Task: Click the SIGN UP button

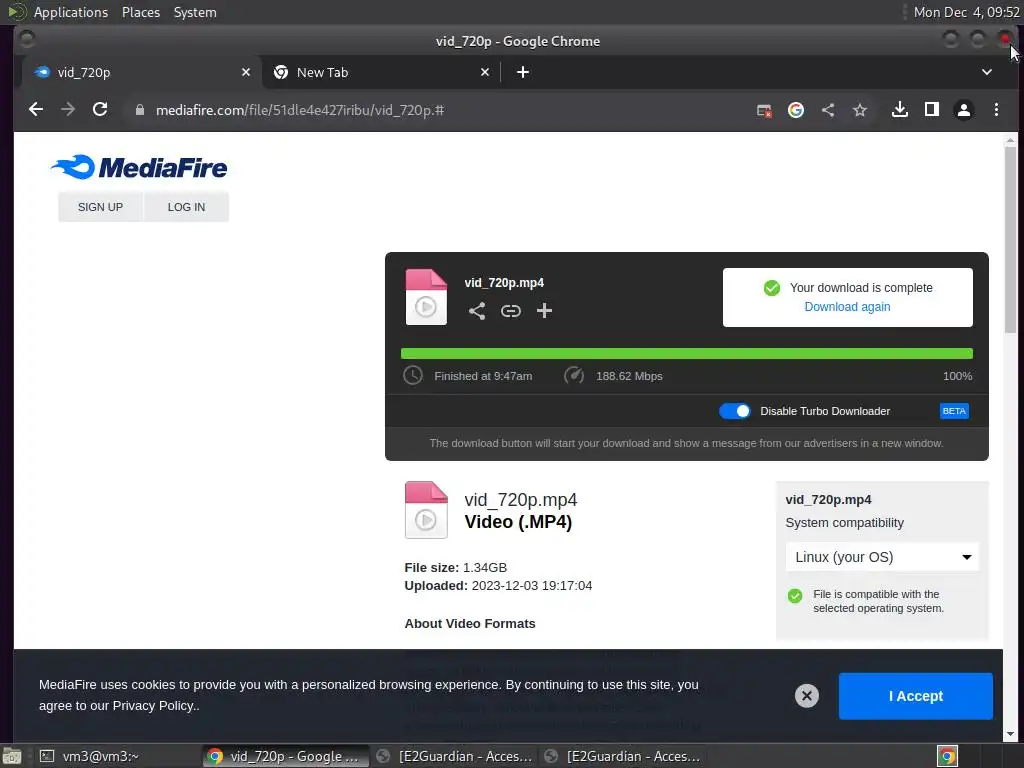Action: pyautogui.click(x=100, y=207)
